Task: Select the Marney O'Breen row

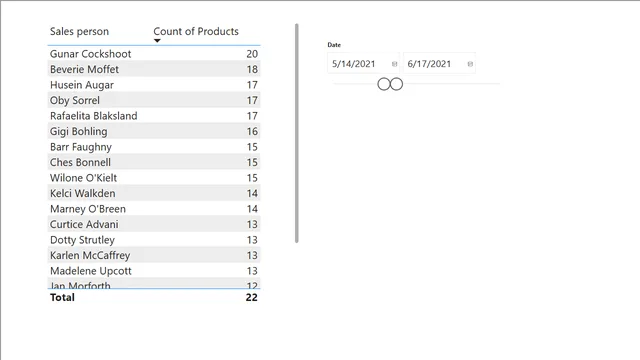Action: [x=154, y=209]
